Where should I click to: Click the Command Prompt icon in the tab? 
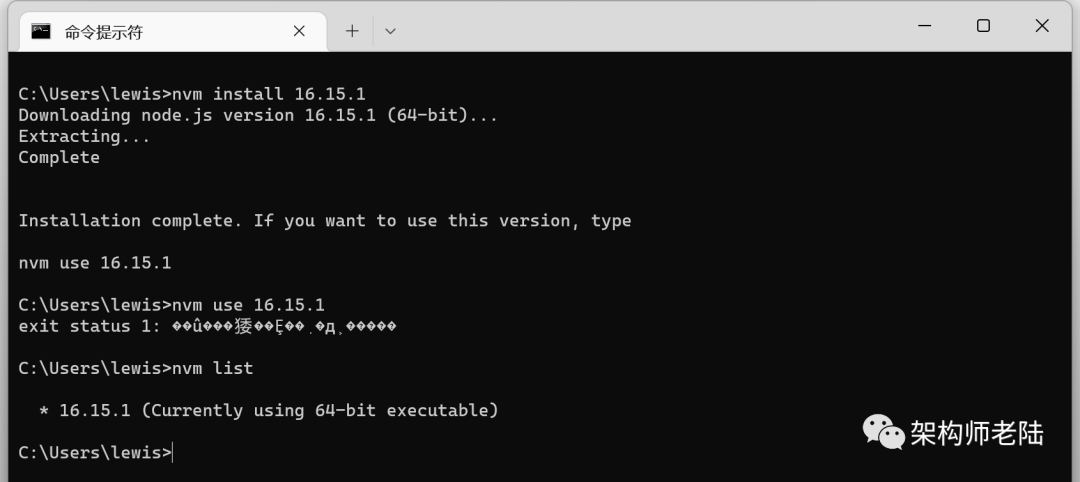[x=41, y=31]
